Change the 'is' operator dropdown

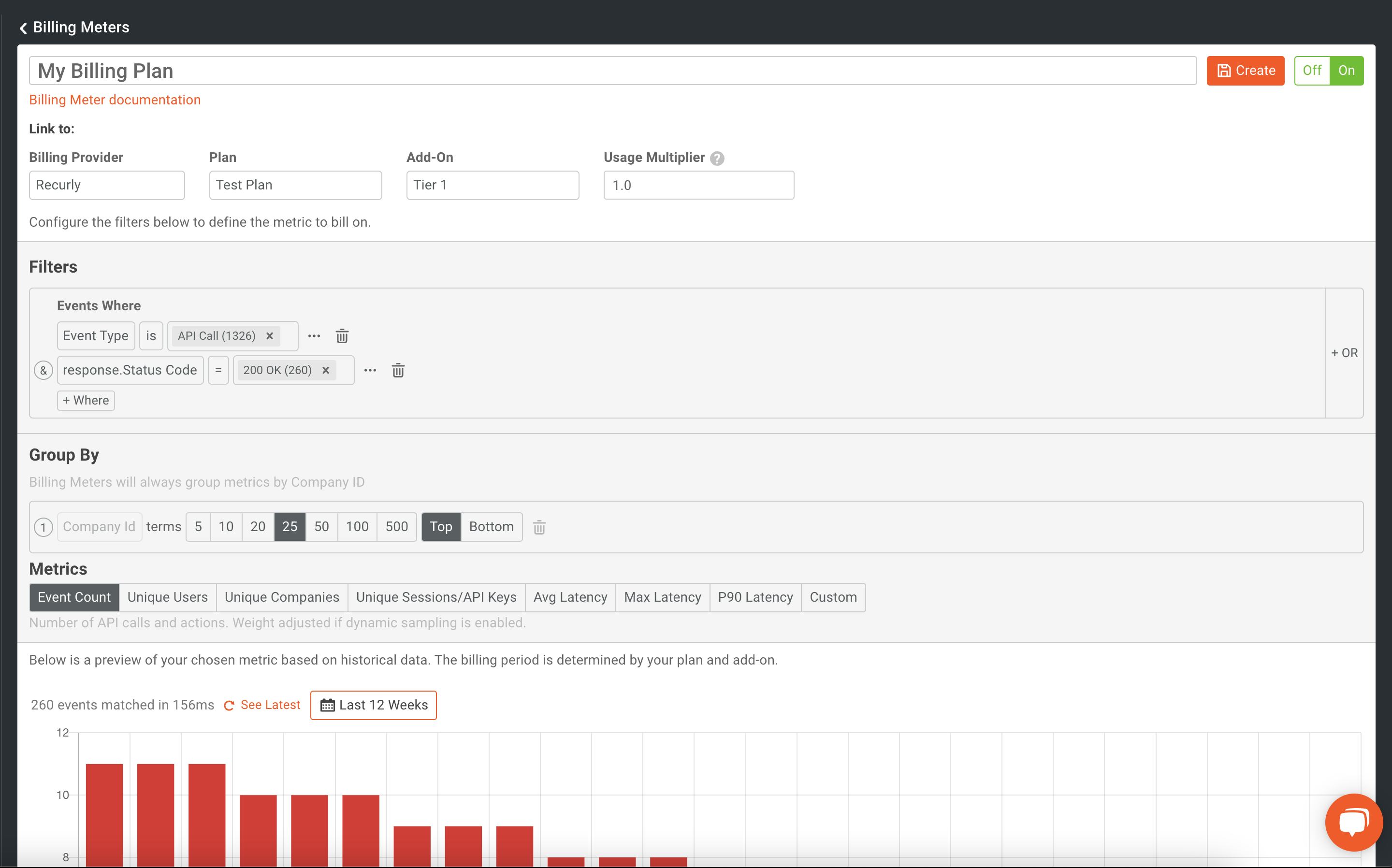pos(151,336)
